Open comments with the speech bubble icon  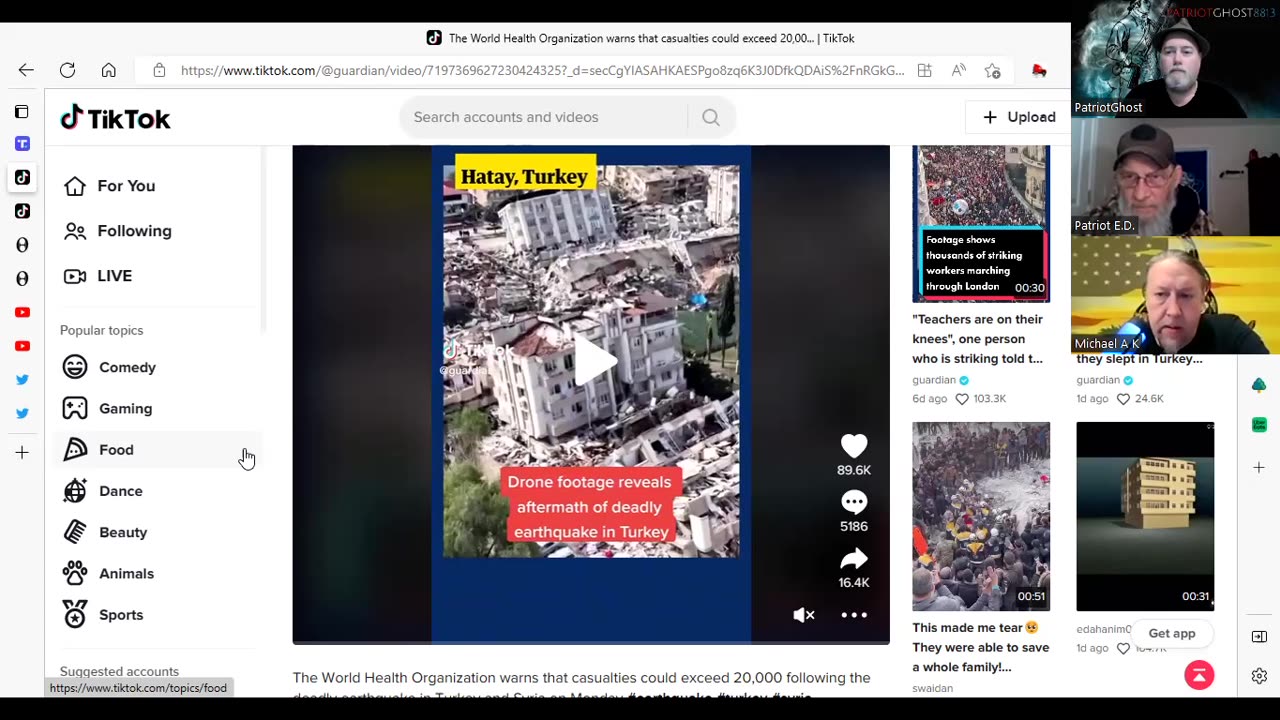[854, 502]
